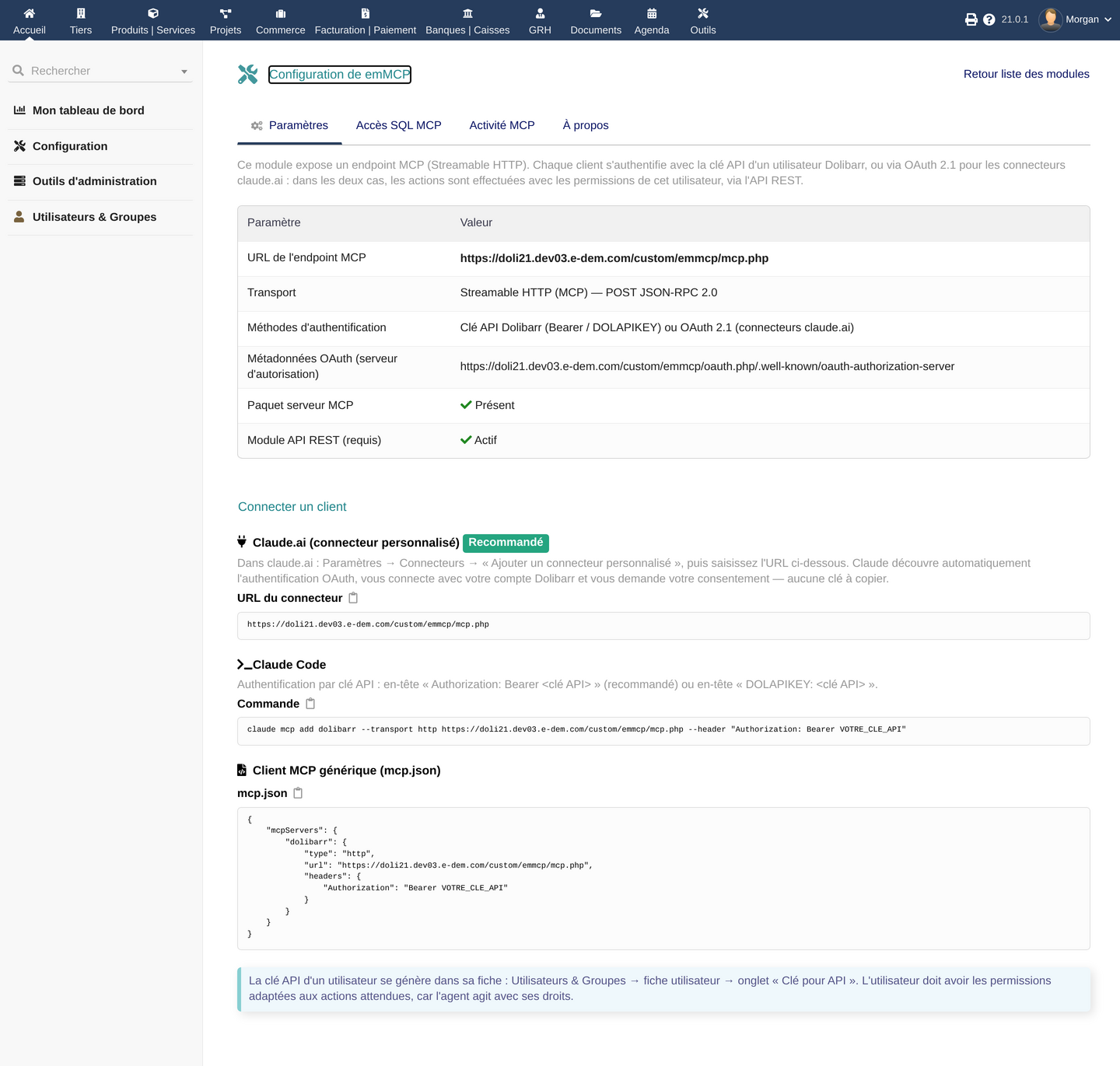Click the Claude Code terminal icon
Image resolution: width=1120 pixels, height=1066 pixels.
pyautogui.click(x=244, y=665)
